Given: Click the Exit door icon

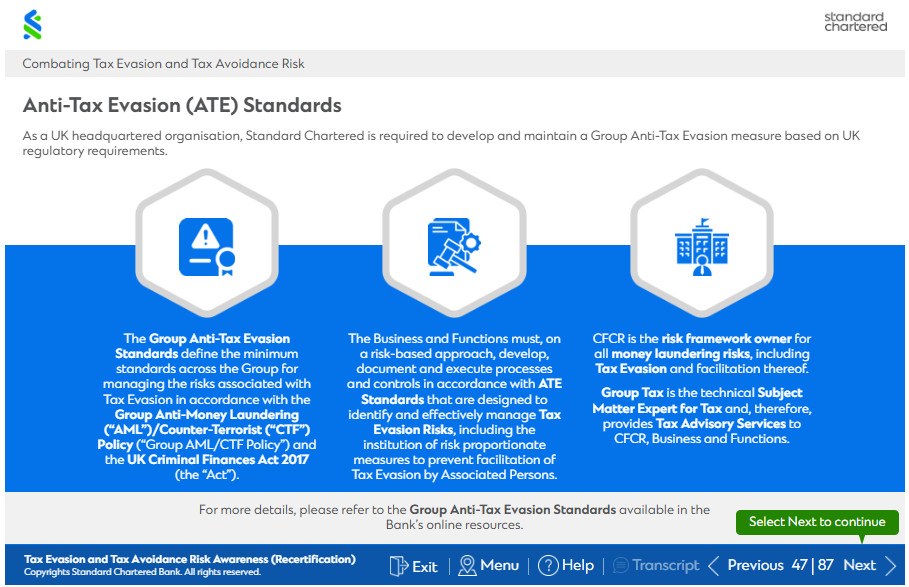Looking at the screenshot, I should point(398,566).
